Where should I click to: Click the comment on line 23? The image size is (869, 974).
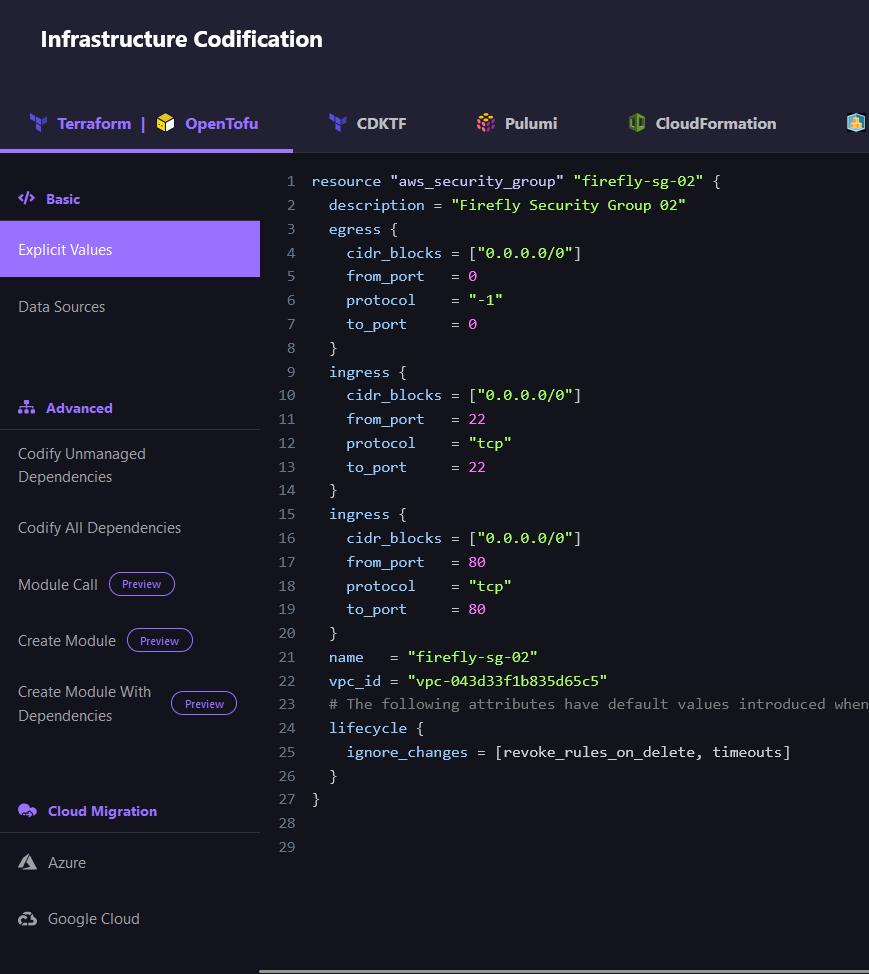pos(598,704)
